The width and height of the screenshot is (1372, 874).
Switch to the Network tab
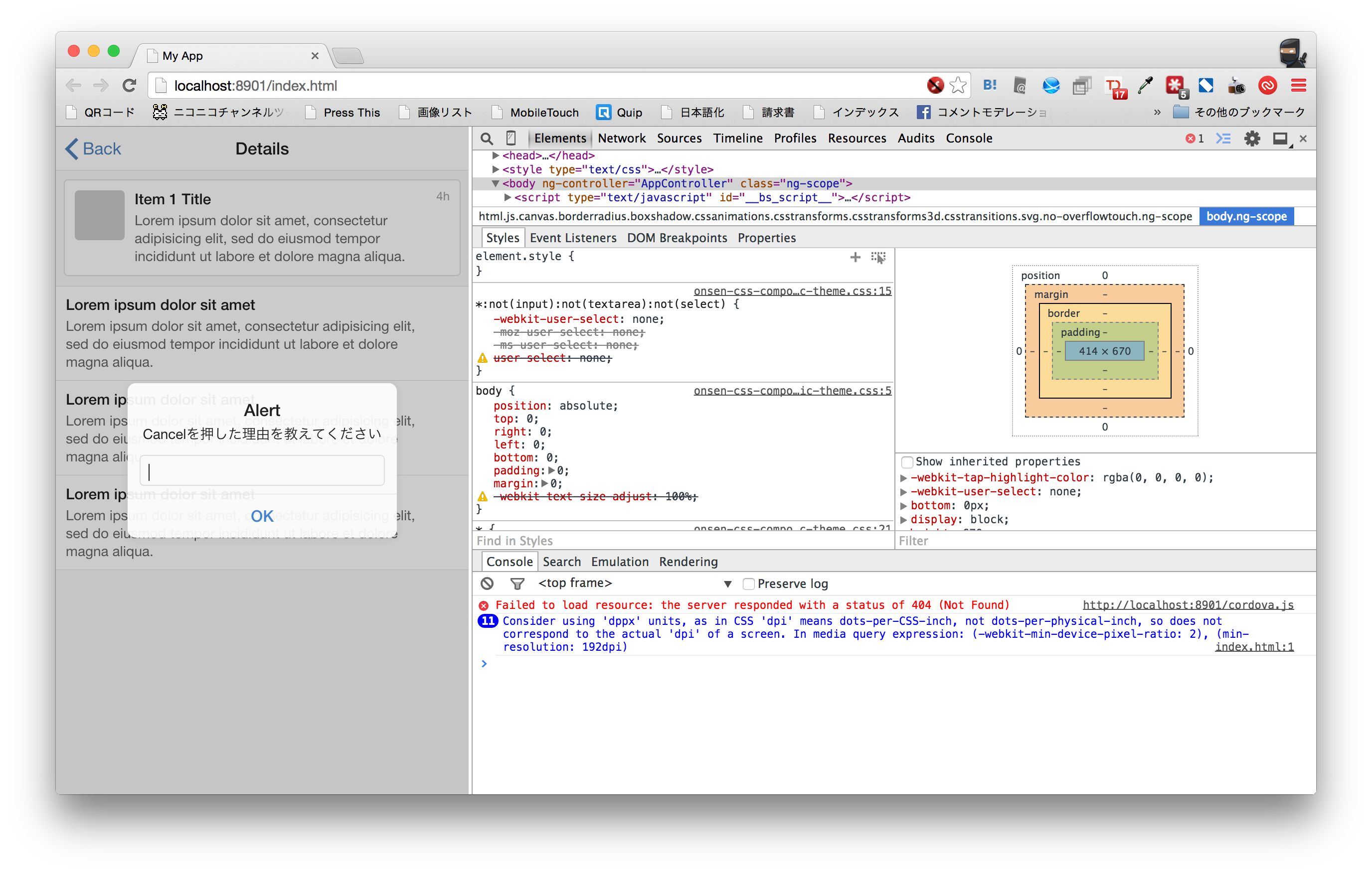622,139
